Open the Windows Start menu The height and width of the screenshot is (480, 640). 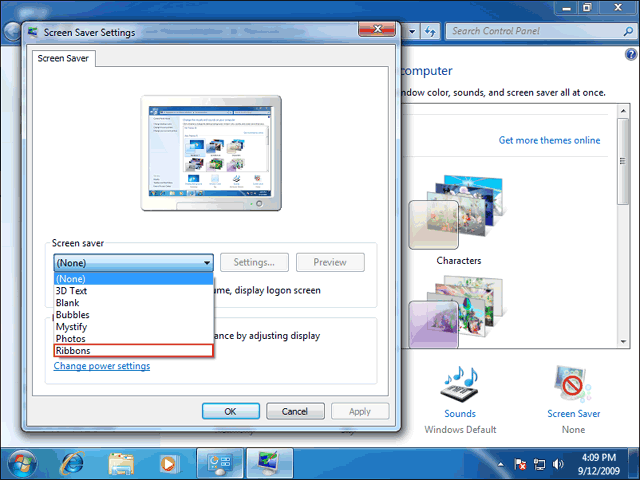(21, 464)
